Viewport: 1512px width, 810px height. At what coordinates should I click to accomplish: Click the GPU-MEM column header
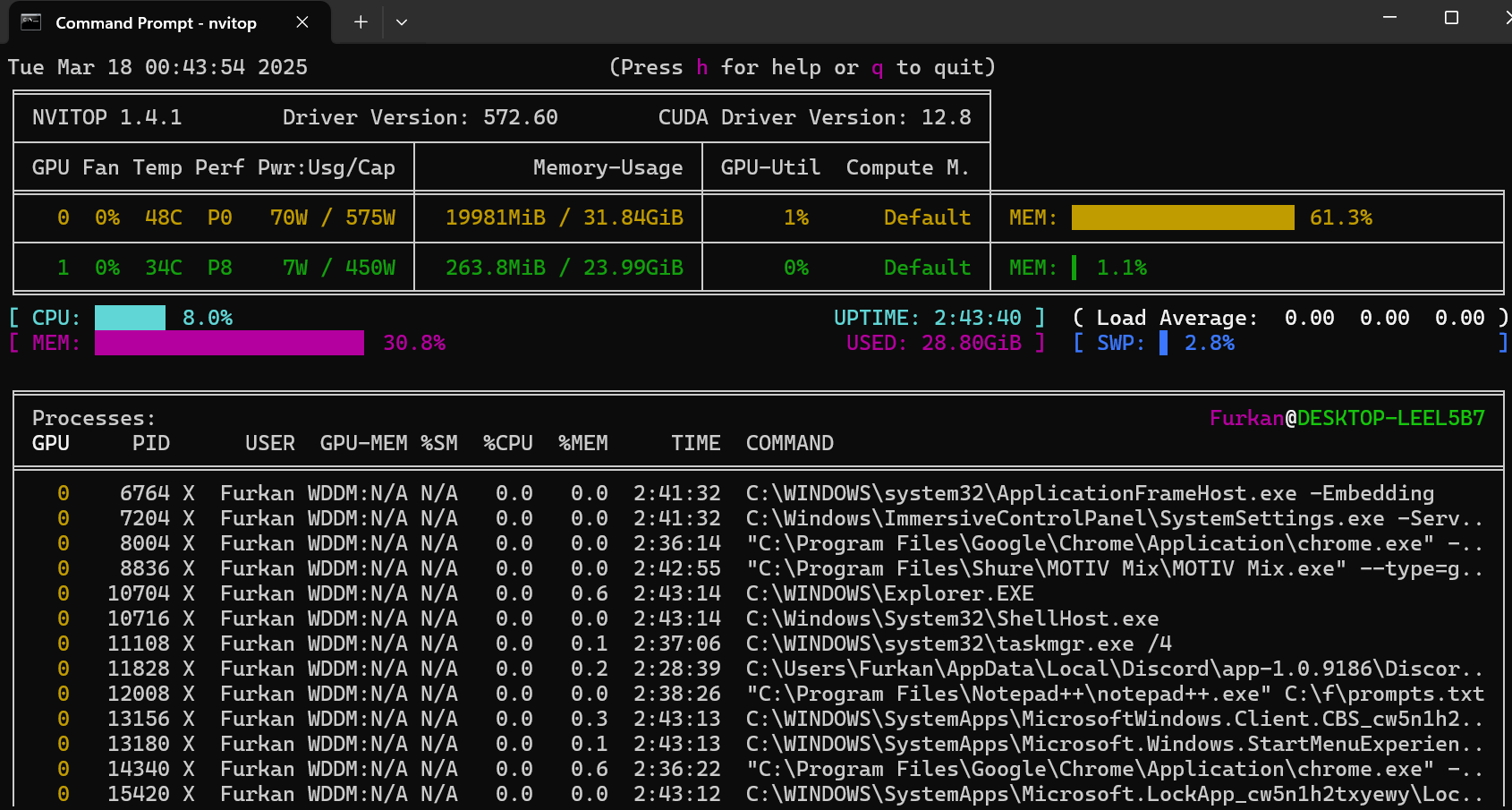click(363, 443)
